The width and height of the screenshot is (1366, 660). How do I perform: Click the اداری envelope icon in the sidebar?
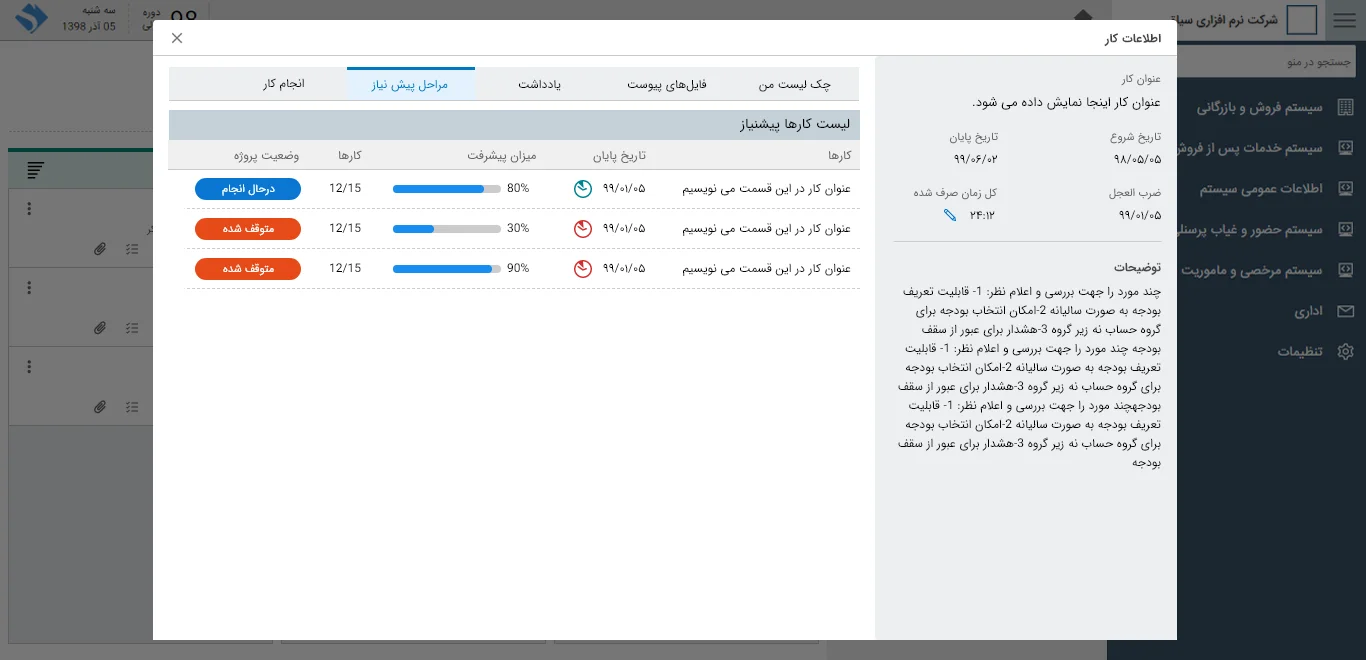click(1345, 312)
